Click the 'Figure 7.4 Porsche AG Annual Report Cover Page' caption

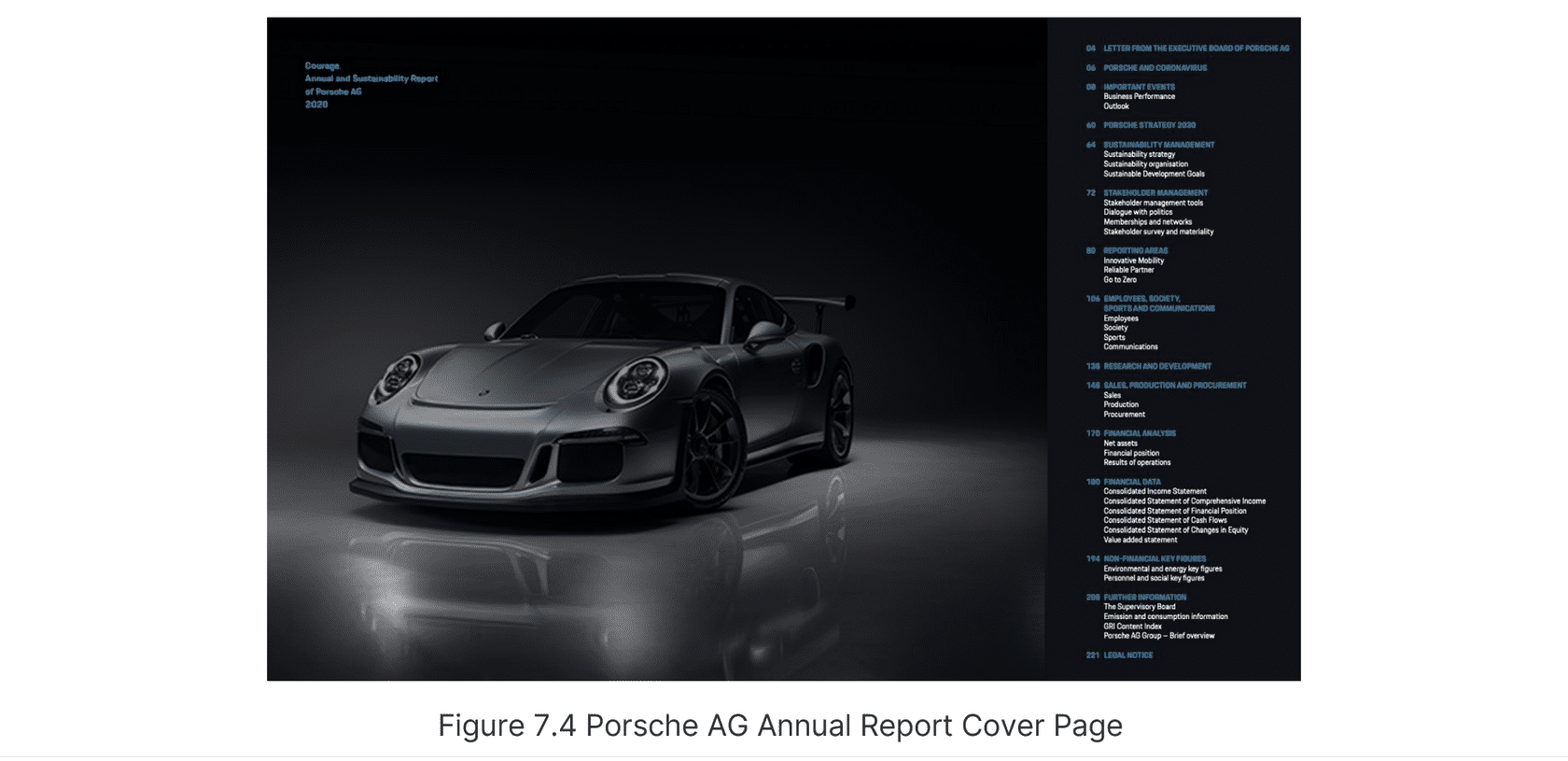pos(780,726)
